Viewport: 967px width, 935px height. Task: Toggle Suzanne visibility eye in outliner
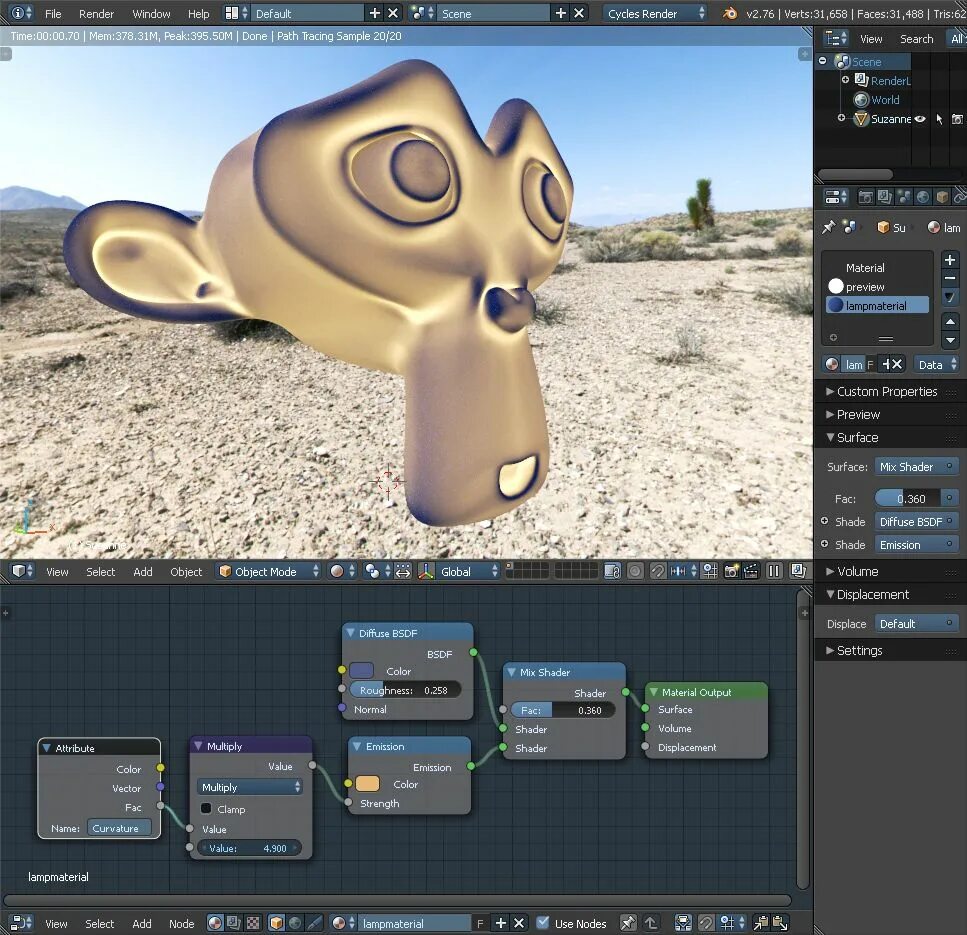920,119
